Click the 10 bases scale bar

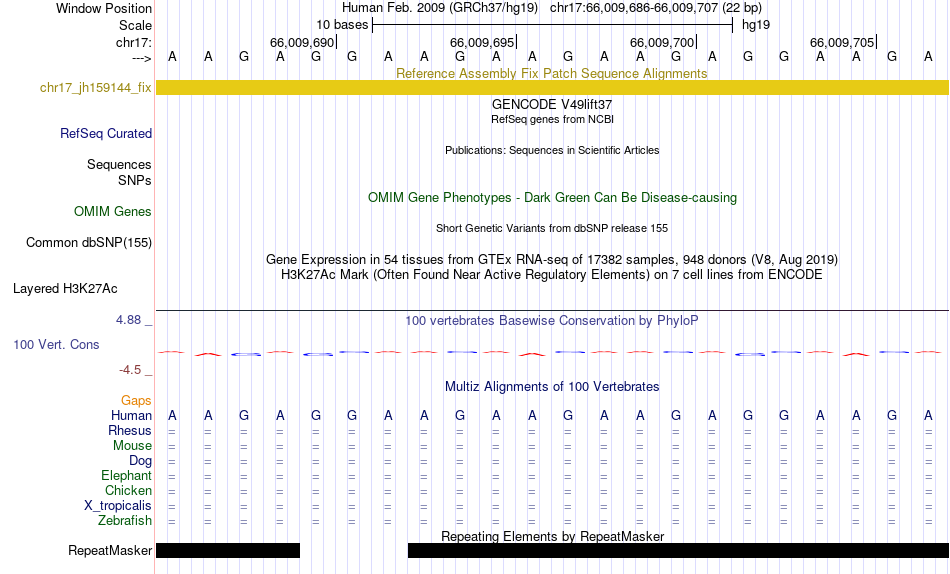click(553, 25)
